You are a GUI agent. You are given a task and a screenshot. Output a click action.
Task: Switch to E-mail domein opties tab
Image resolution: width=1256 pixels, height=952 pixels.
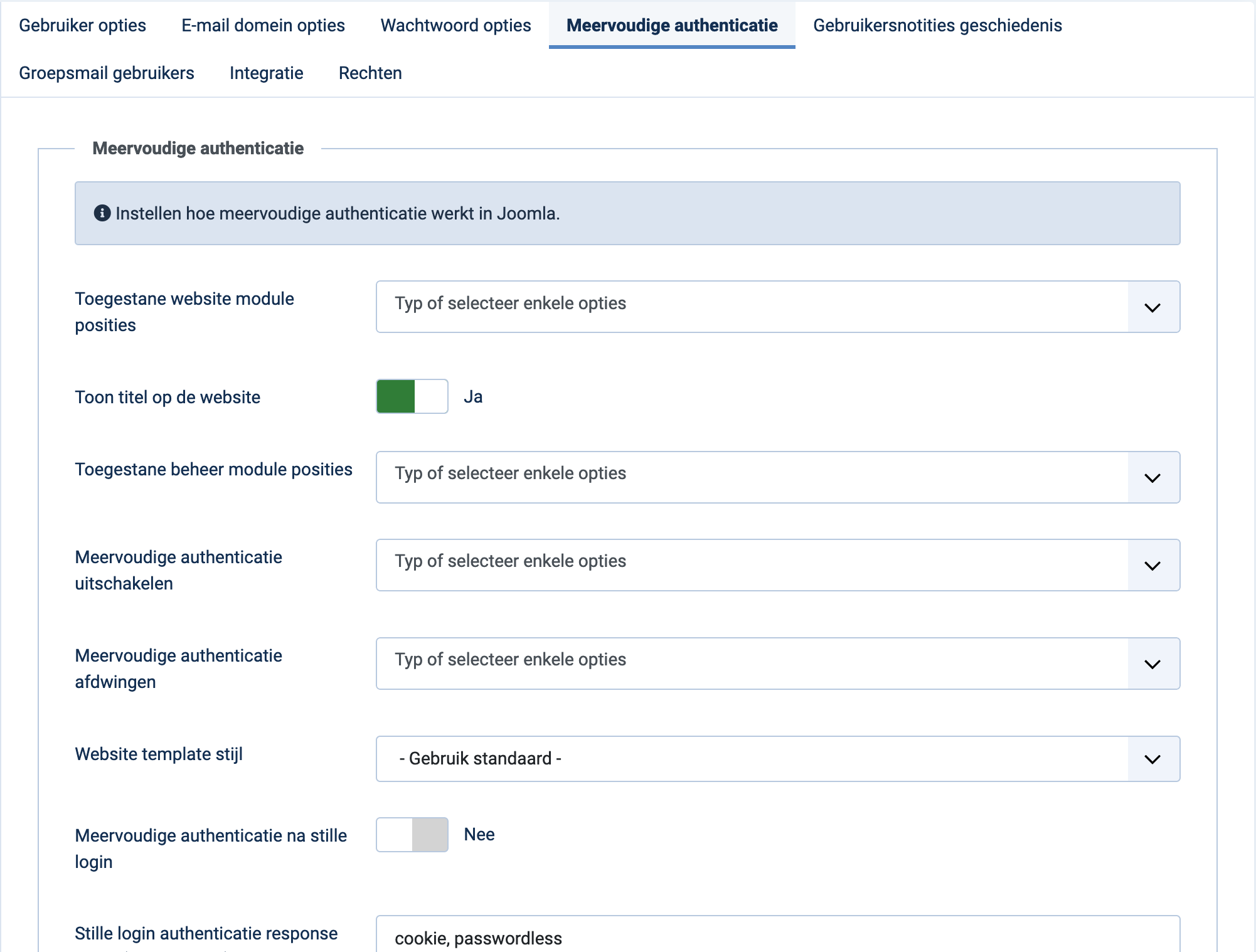point(263,25)
